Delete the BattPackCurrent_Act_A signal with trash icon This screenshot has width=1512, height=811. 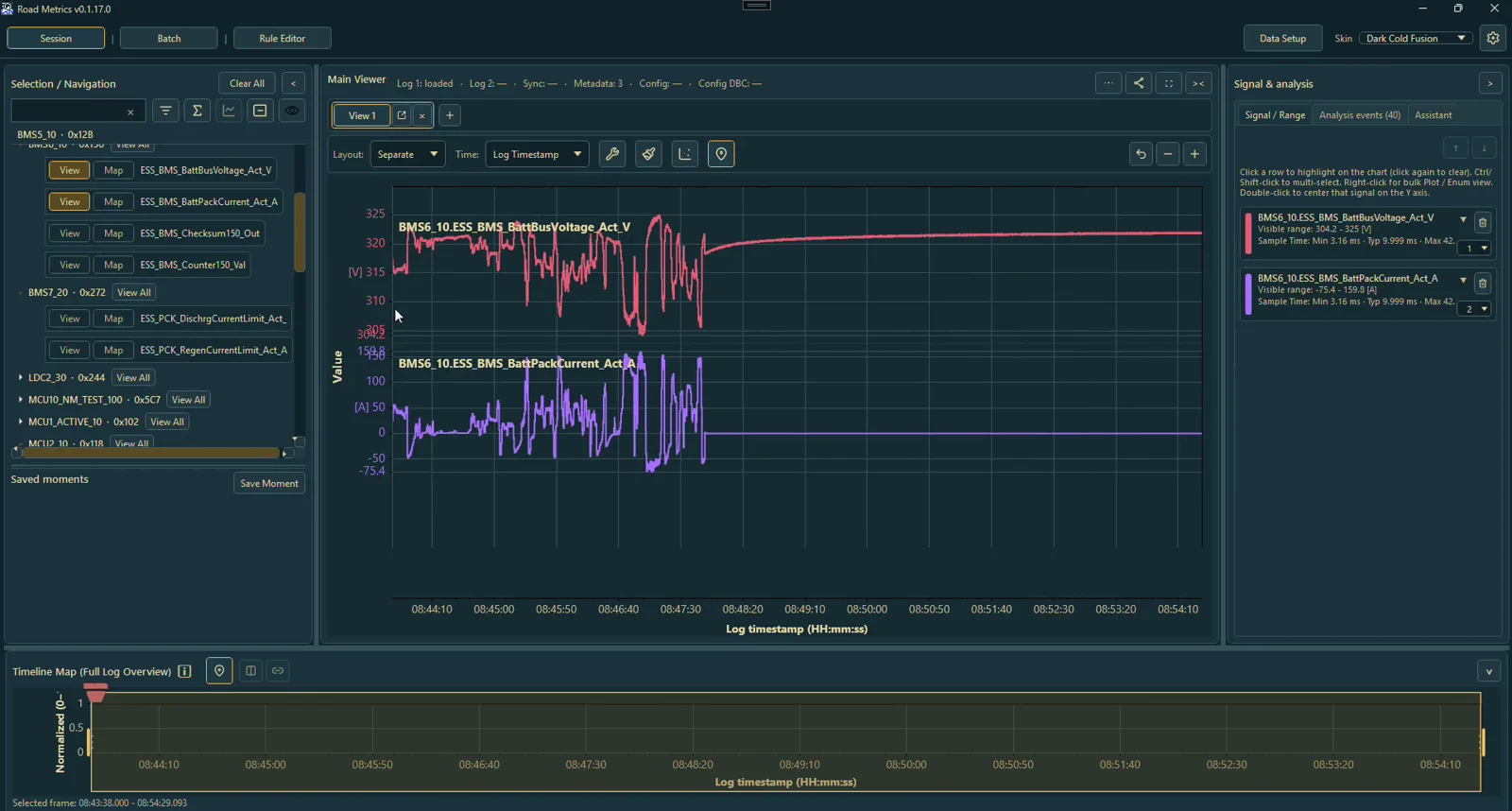(x=1483, y=284)
